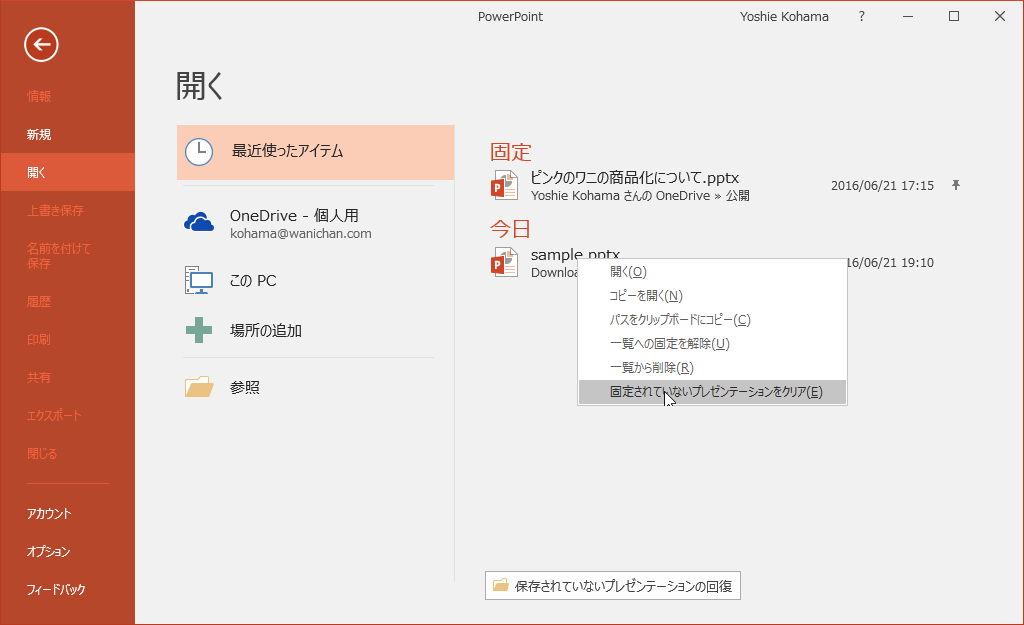This screenshot has height=625, width=1024.
Task: Open the 共有 sidebar item
Action: 68,377
